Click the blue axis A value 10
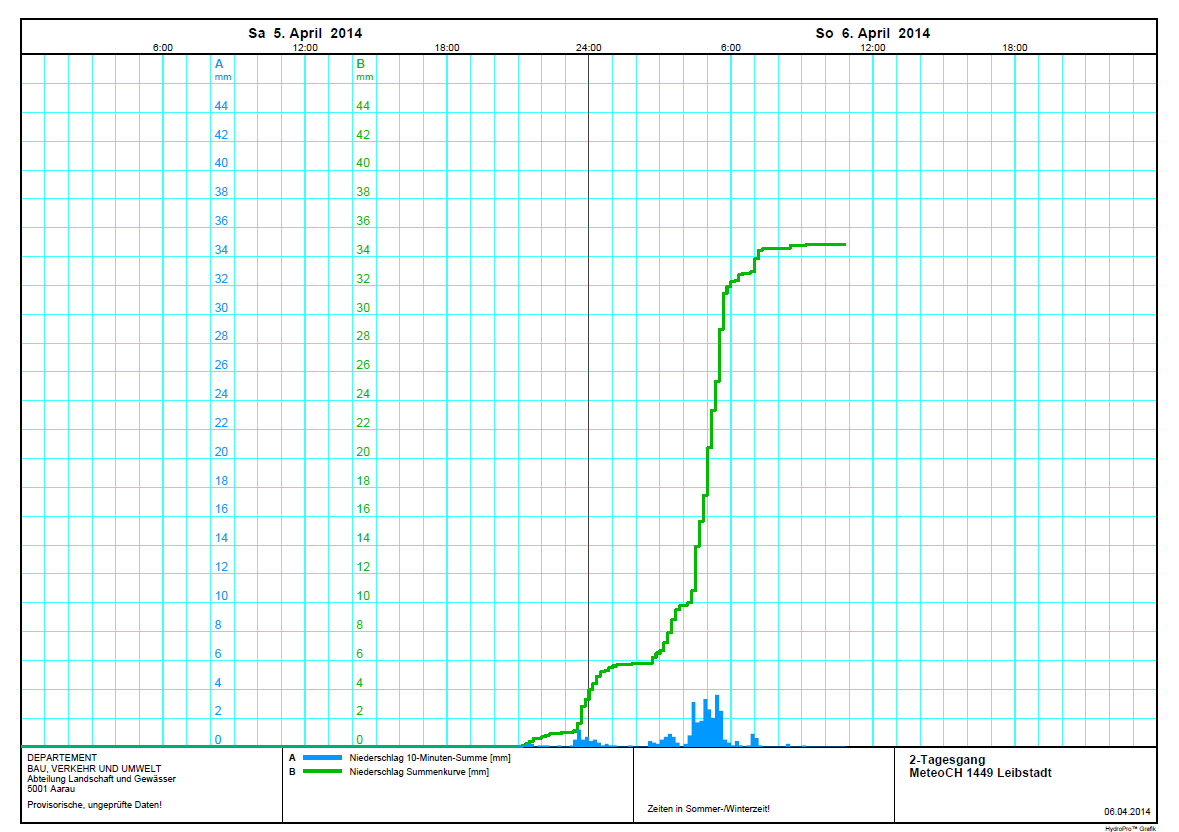 (x=221, y=596)
